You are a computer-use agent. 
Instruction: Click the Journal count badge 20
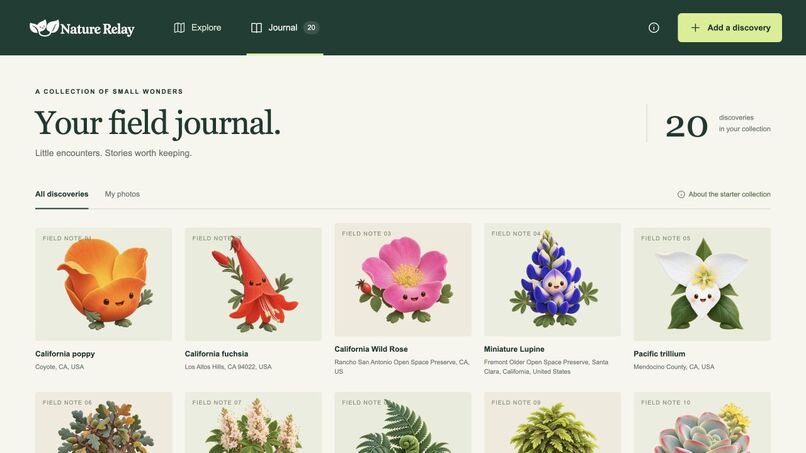[311, 28]
